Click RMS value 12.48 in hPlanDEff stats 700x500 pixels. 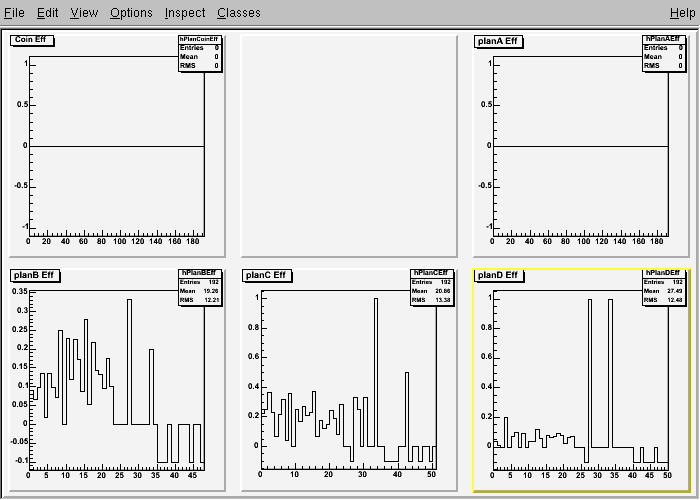(675, 300)
